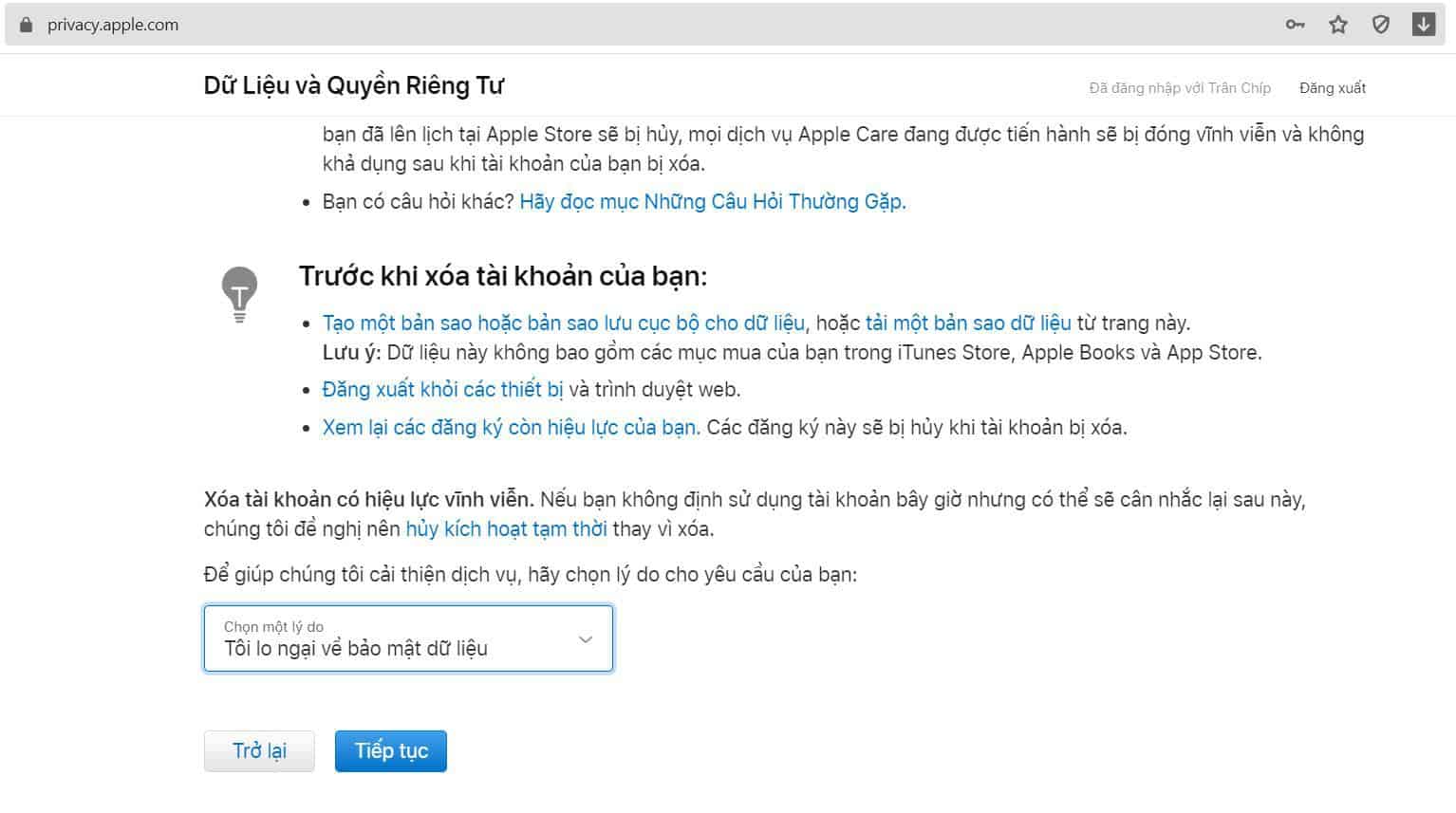This screenshot has width=1456, height=813.
Task: Click the bookmark star icon
Action: [1338, 25]
